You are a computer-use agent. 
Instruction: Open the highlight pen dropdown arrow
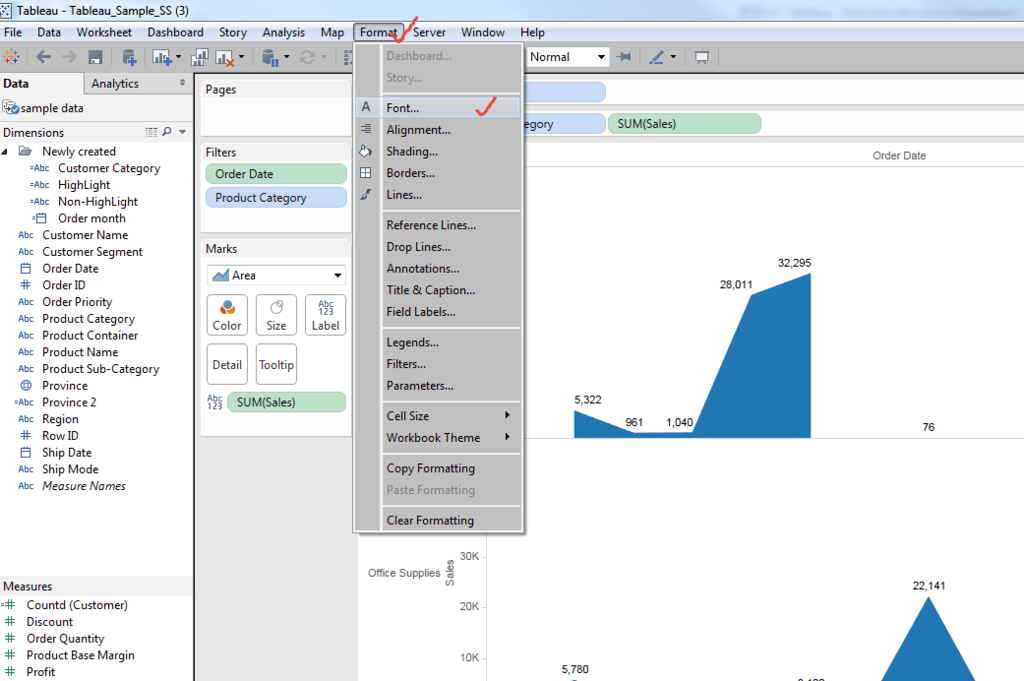pos(673,57)
